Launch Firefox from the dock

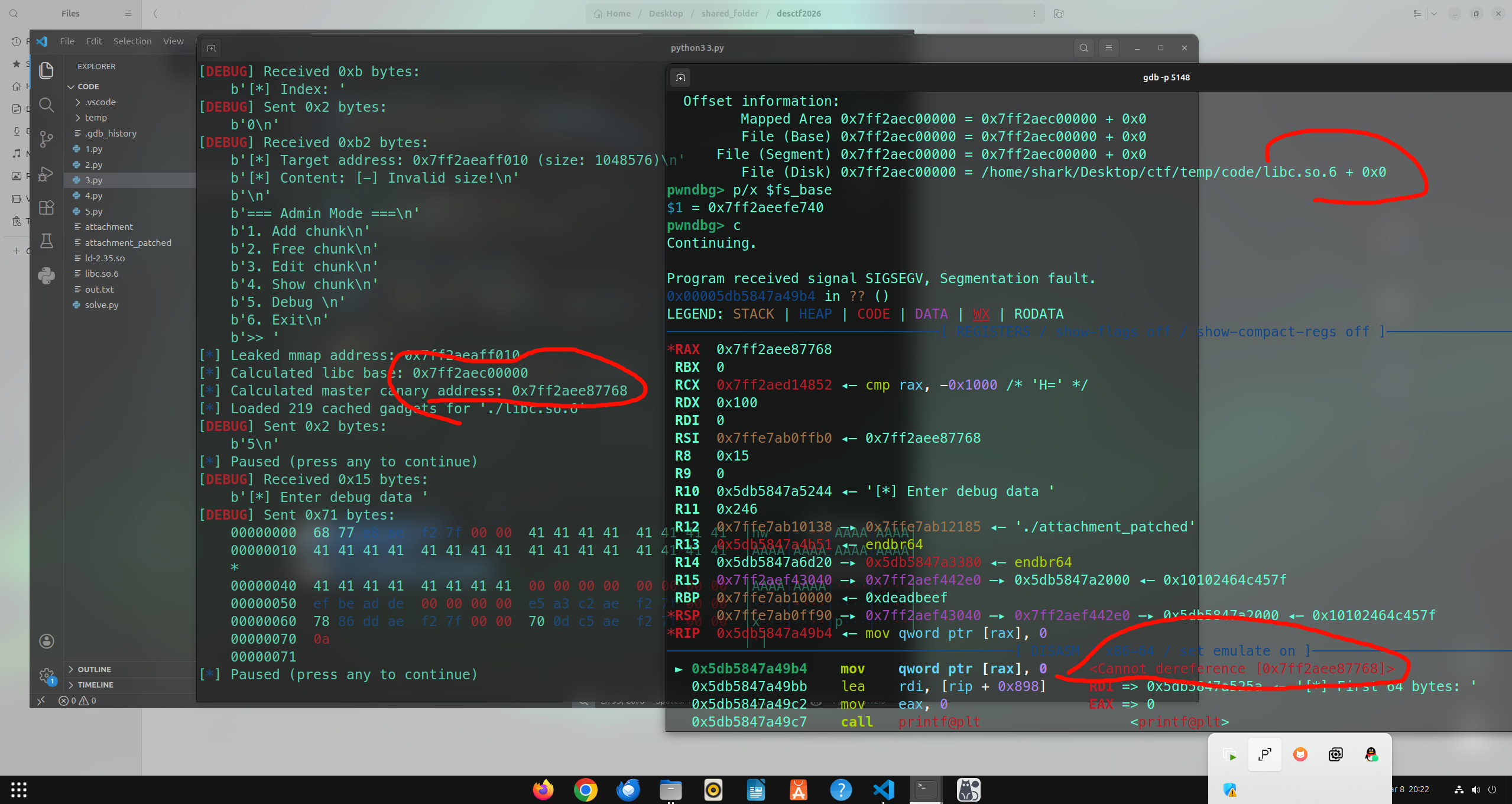(x=543, y=790)
